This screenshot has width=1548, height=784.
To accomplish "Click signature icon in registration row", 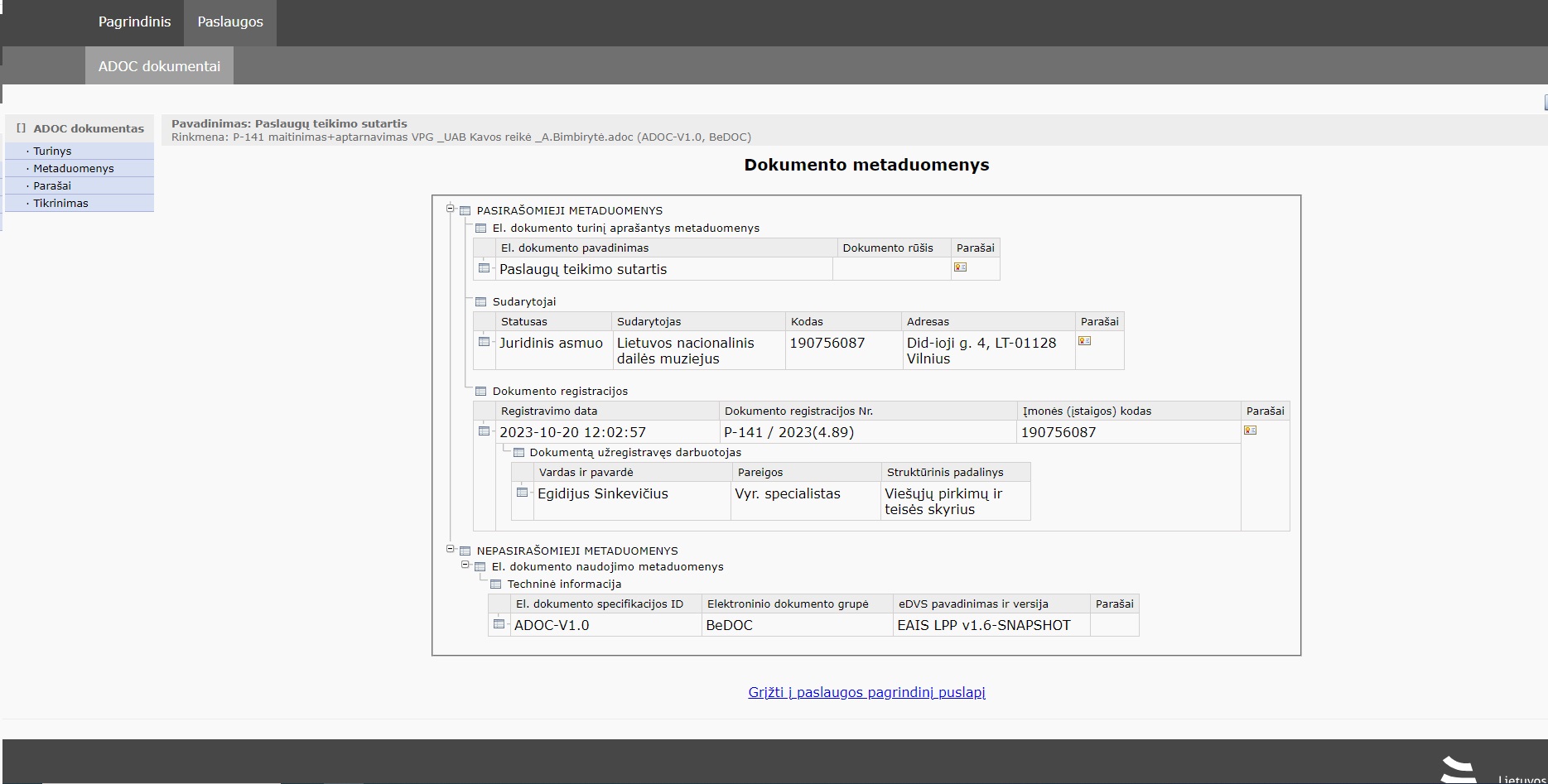I will (x=1250, y=430).
